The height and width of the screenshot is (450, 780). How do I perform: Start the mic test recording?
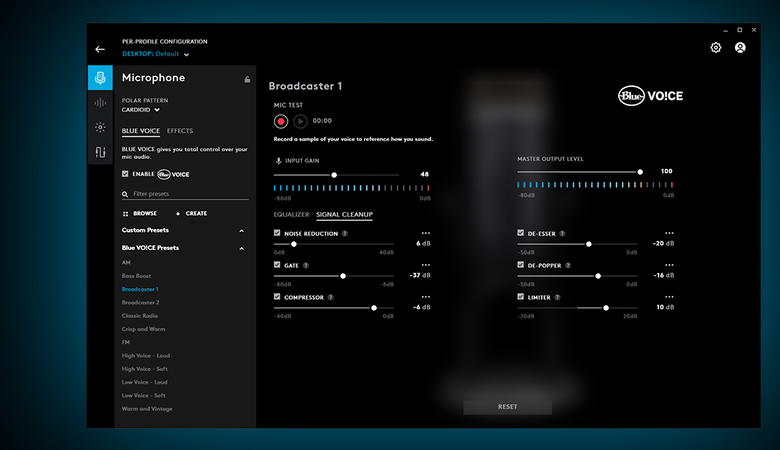click(x=281, y=121)
